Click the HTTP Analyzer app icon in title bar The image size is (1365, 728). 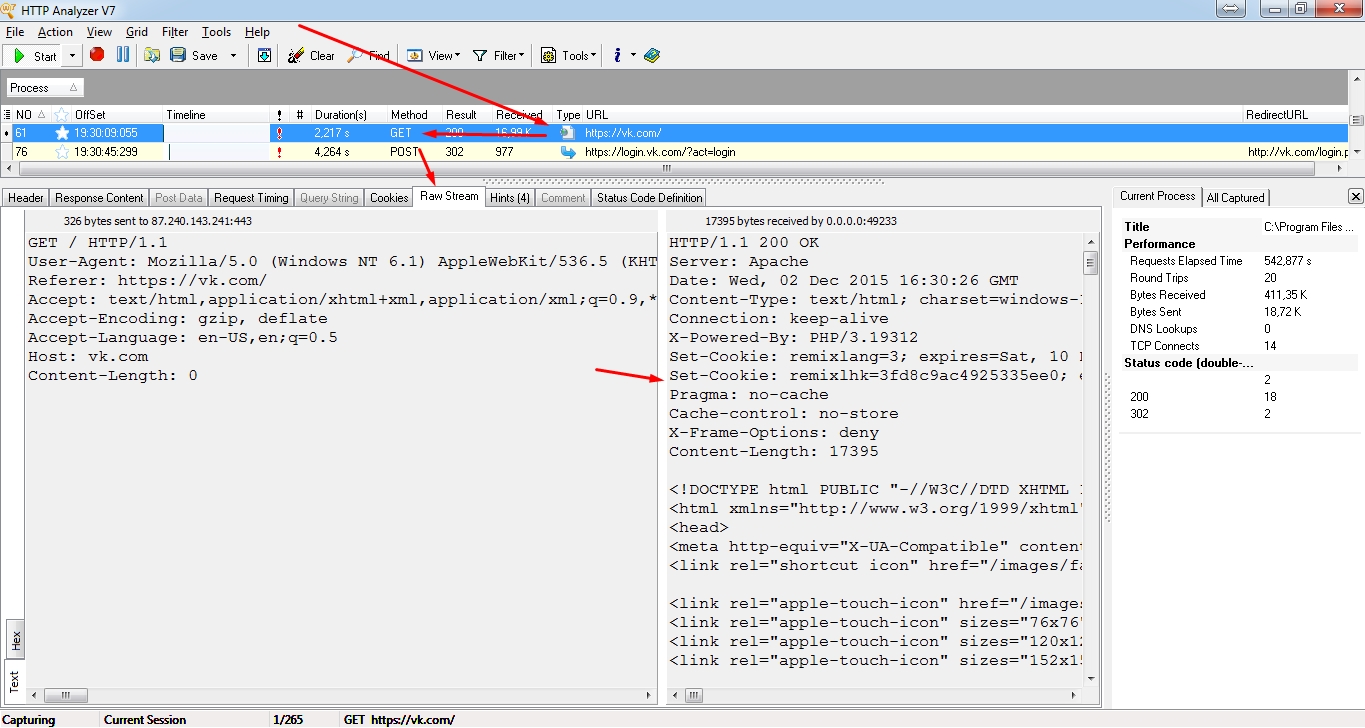pyautogui.click(x=8, y=8)
